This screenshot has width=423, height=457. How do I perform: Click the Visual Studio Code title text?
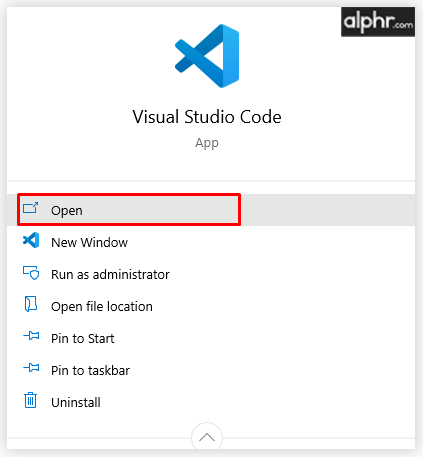click(x=207, y=117)
